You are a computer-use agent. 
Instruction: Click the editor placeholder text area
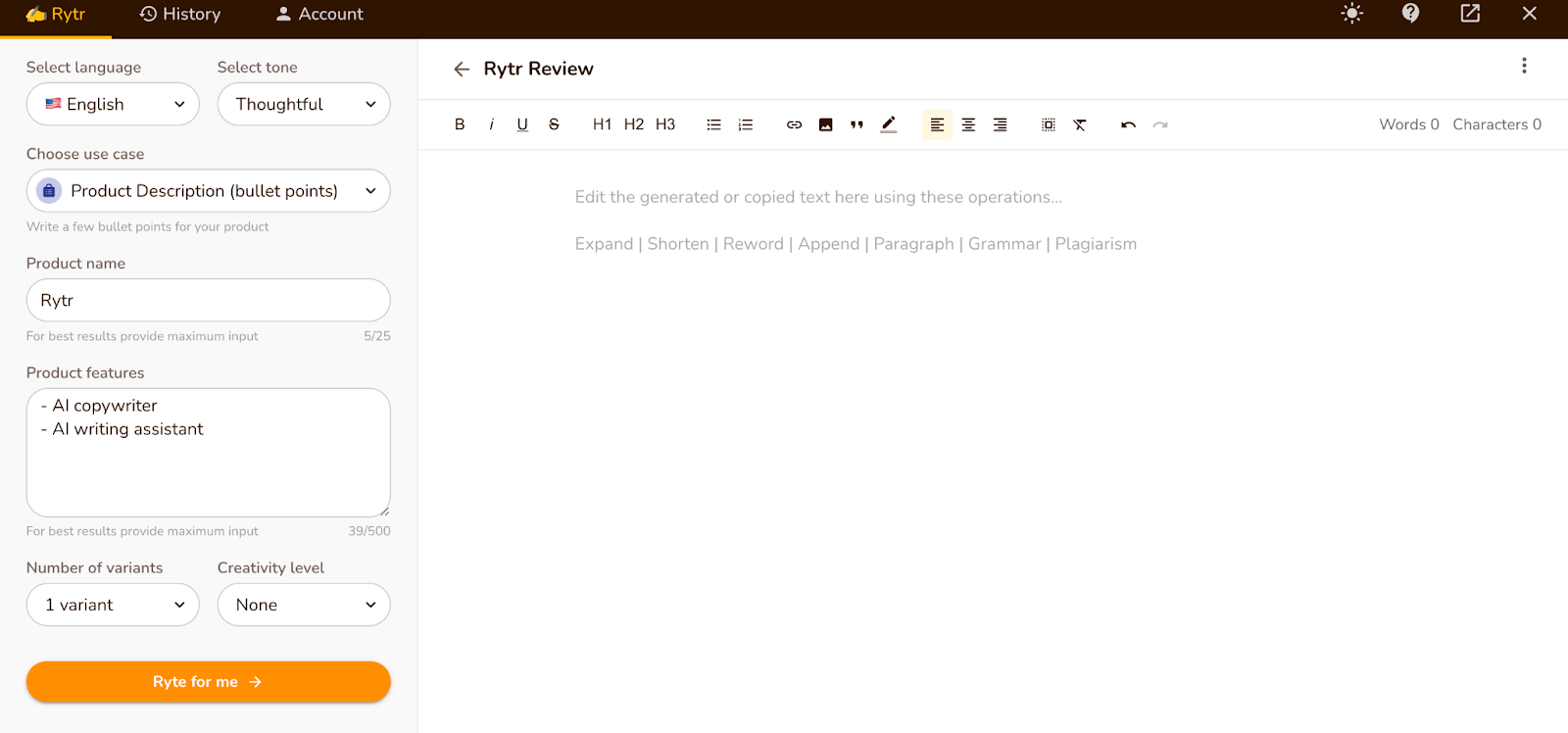(856, 220)
